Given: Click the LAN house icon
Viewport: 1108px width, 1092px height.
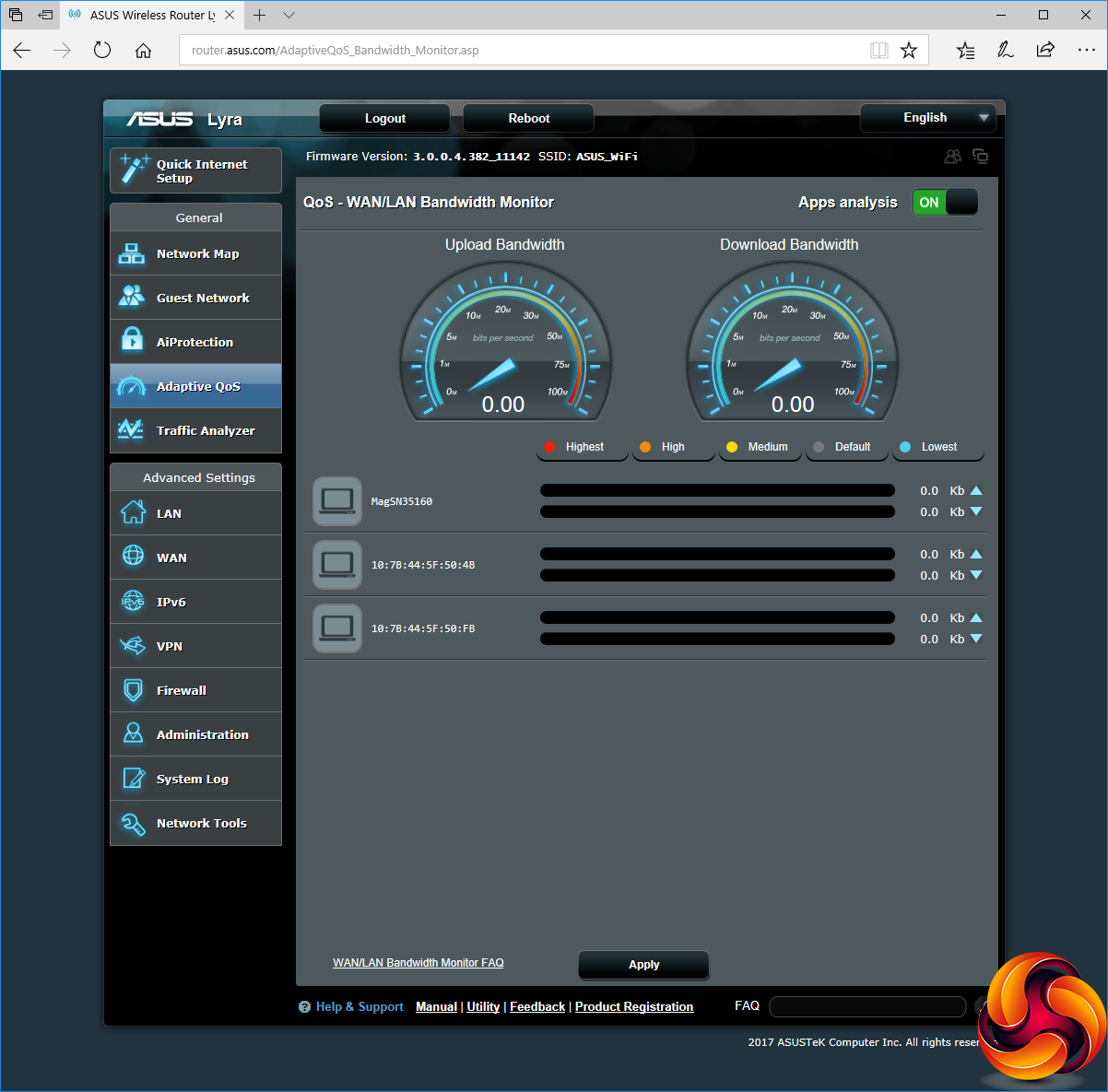Looking at the screenshot, I should tap(133, 511).
